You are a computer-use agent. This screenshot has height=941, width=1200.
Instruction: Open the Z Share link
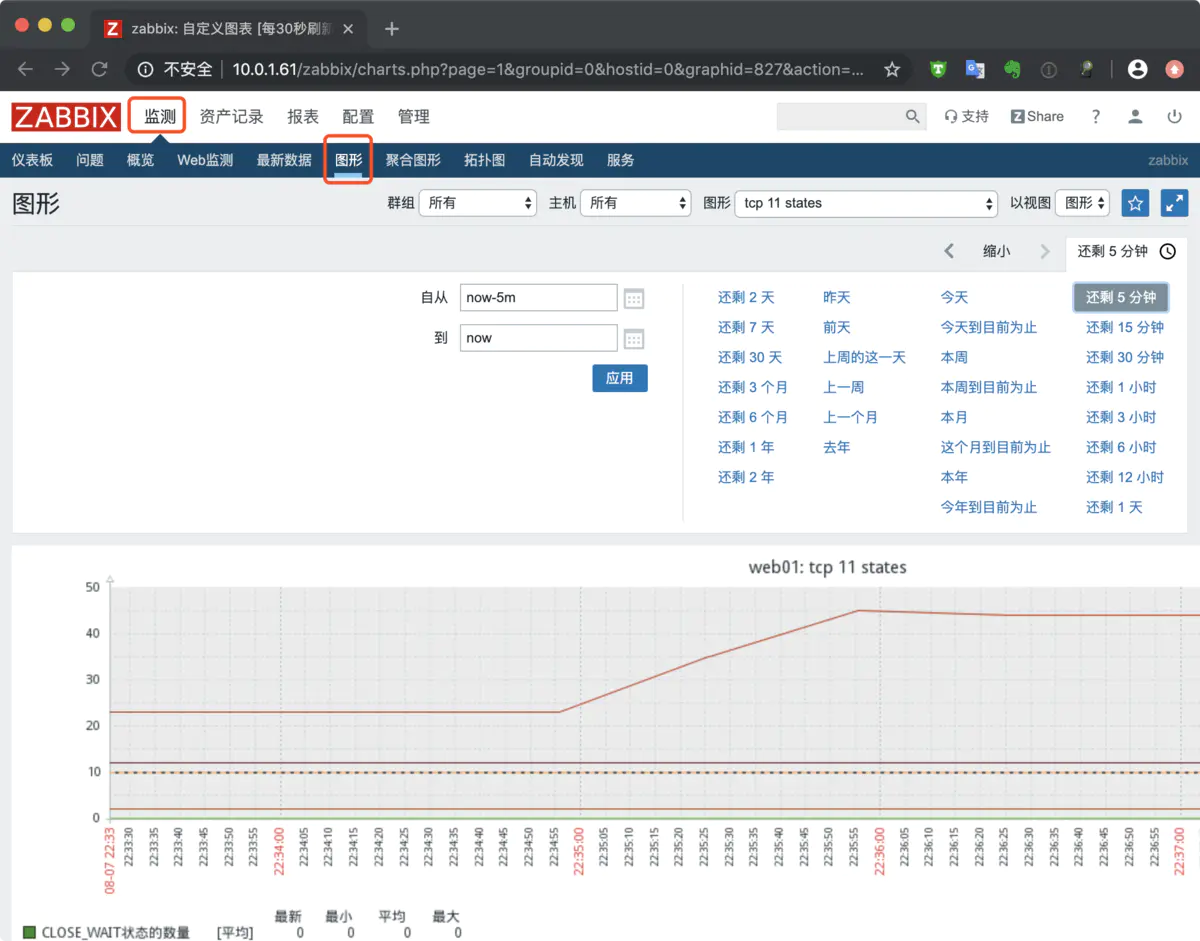(x=1037, y=116)
